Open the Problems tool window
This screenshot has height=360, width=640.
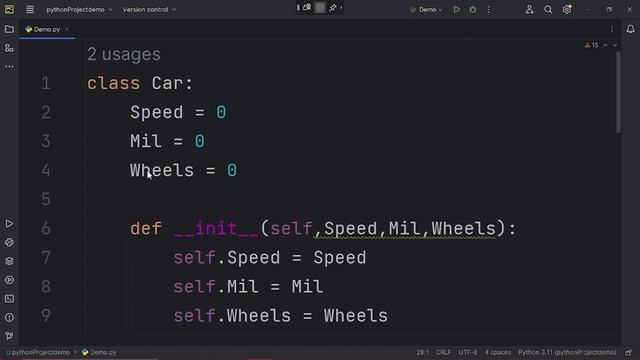click(9, 317)
